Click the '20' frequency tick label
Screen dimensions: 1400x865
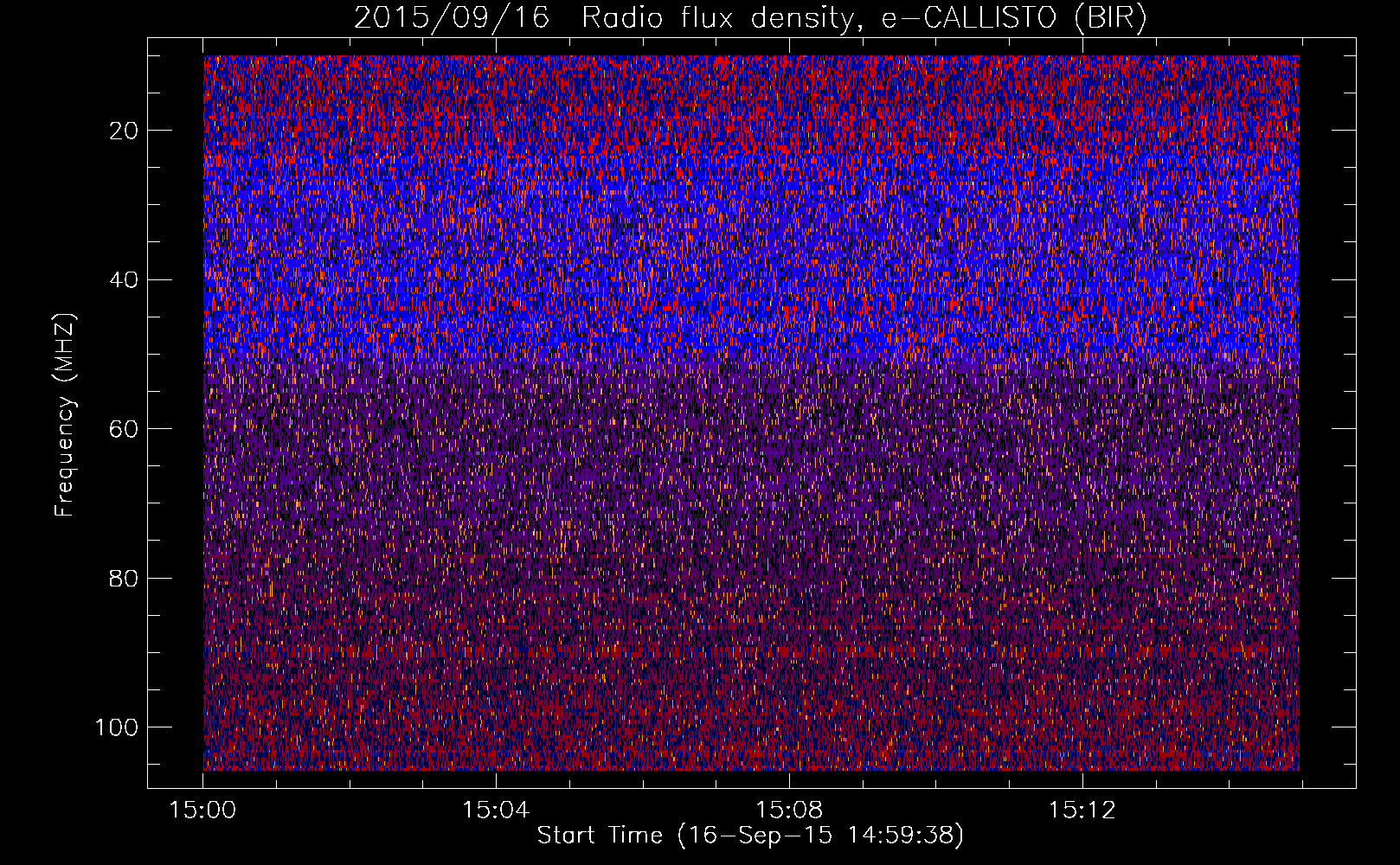point(125,131)
